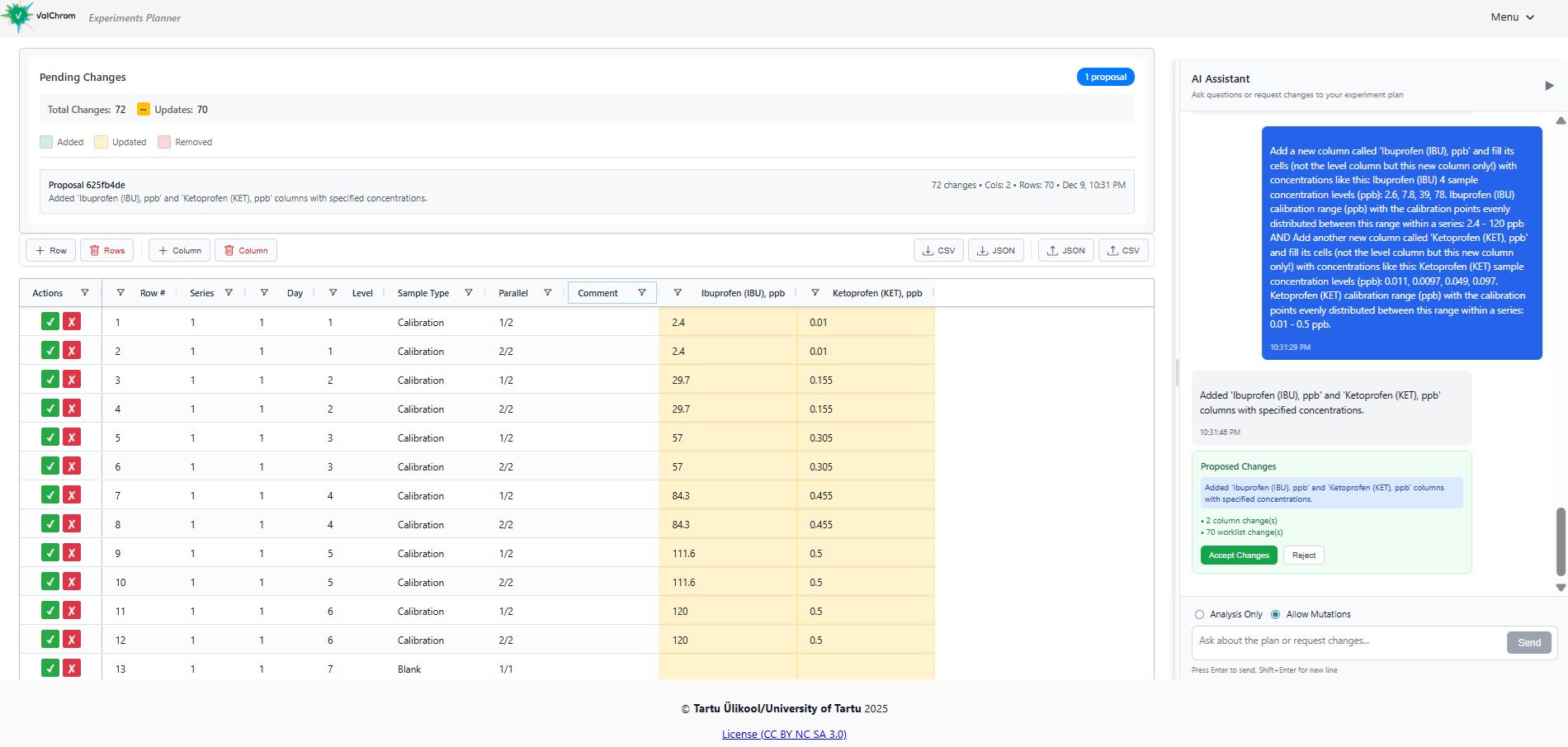The height and width of the screenshot is (747, 1568).
Task: Expand the Menu dropdown
Action: pyautogui.click(x=1512, y=17)
